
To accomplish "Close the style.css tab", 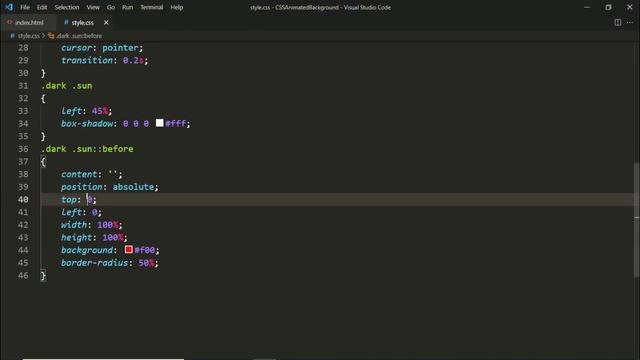I will (x=106, y=22).
